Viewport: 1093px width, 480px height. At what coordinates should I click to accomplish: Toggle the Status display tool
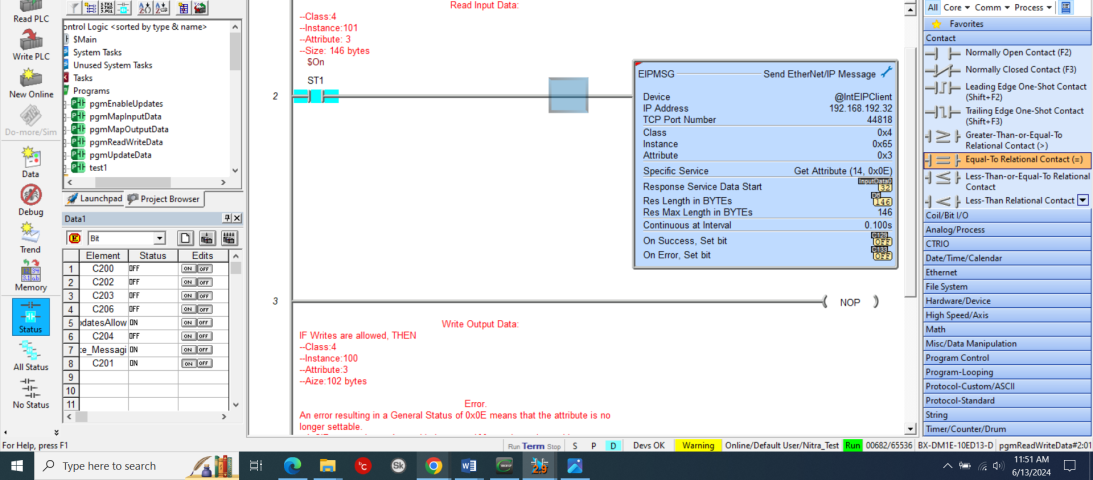click(30, 316)
